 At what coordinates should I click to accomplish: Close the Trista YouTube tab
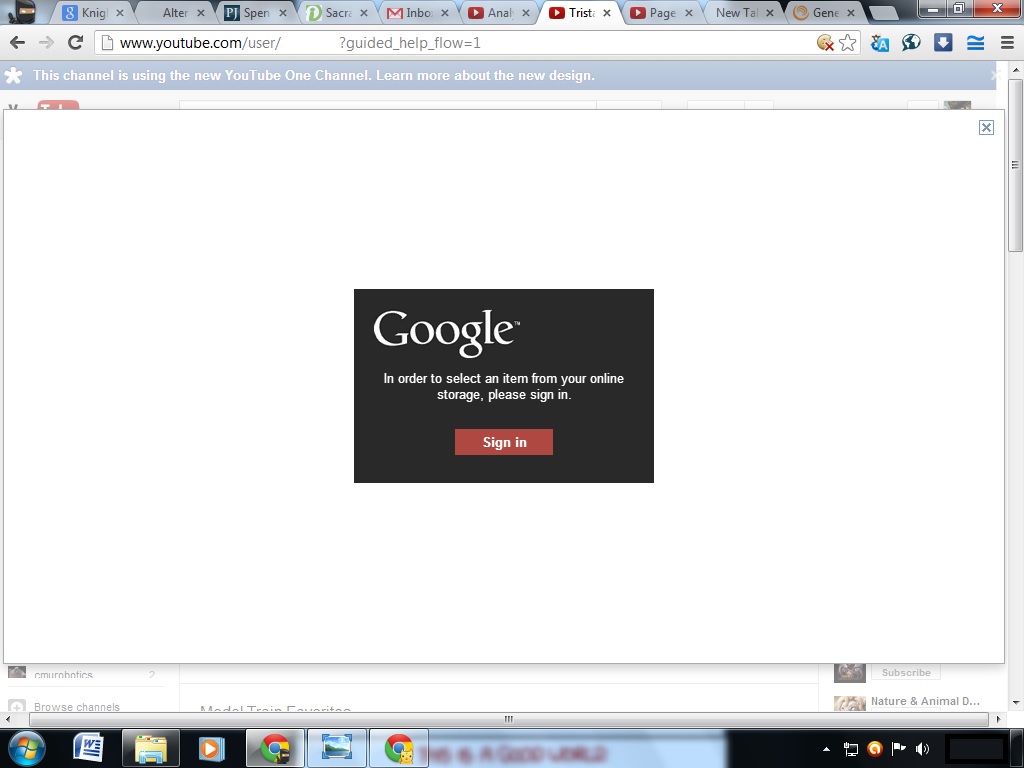tap(607, 13)
